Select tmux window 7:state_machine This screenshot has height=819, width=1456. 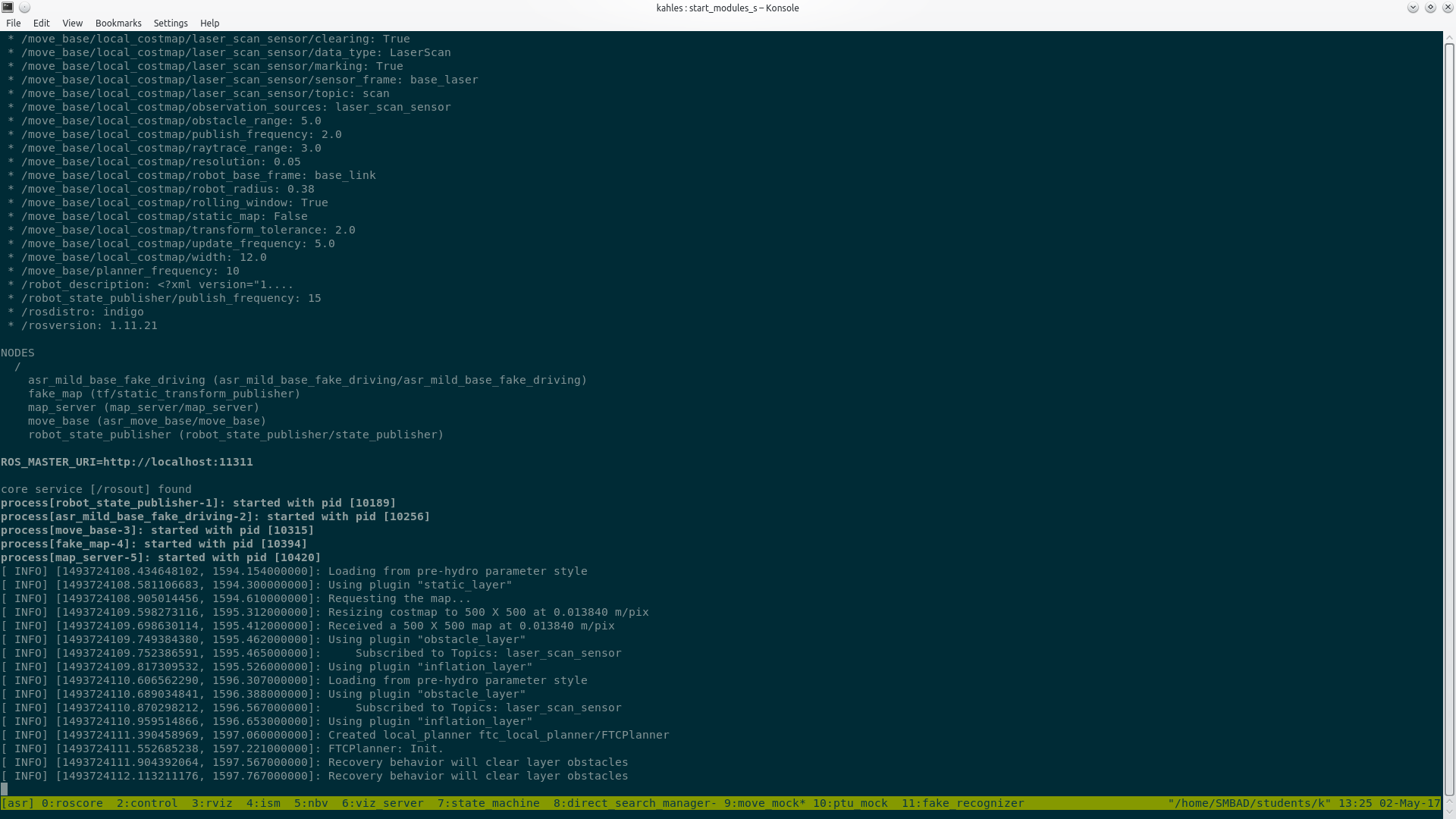click(x=488, y=803)
